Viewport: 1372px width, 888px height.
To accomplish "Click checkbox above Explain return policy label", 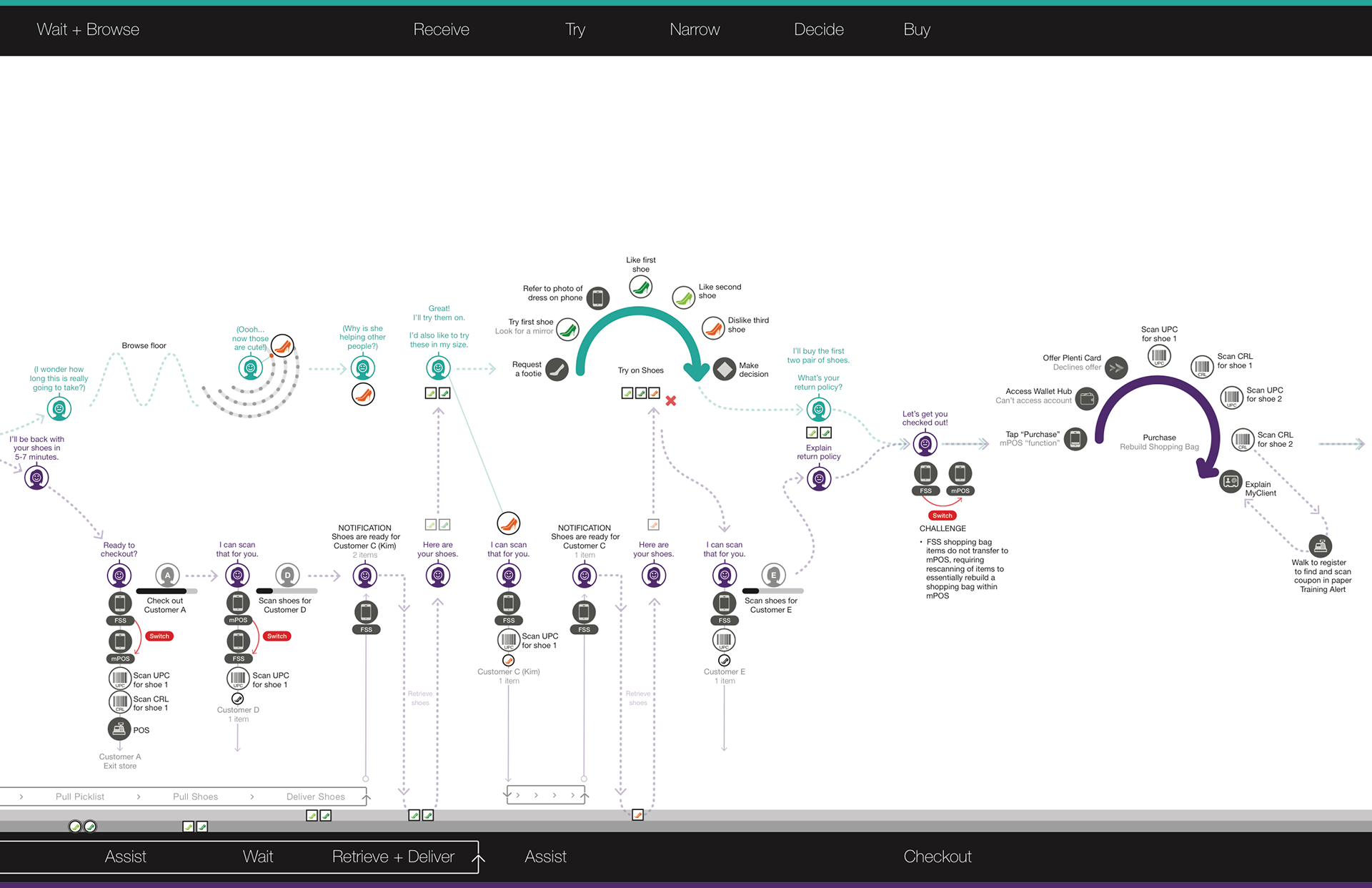I will coord(812,433).
